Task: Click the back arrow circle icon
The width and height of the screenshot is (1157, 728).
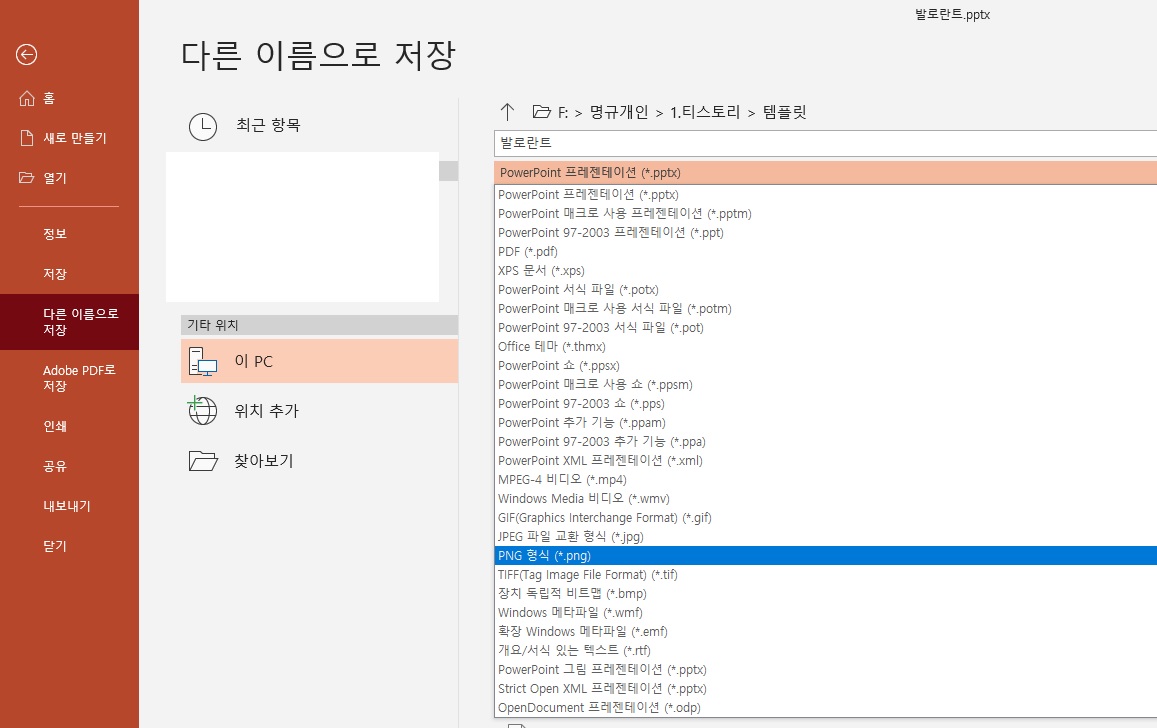Action: pyautogui.click(x=27, y=55)
